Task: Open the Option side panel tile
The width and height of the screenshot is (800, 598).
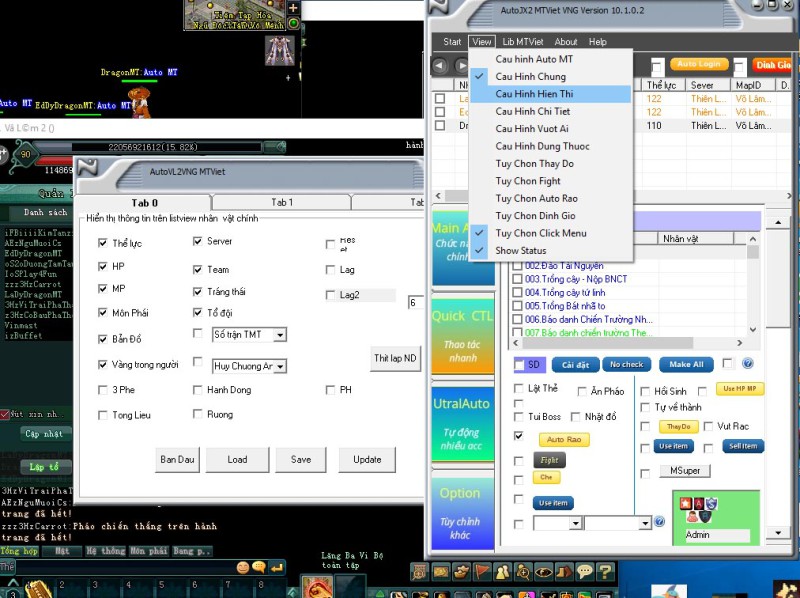Action: pos(461,508)
